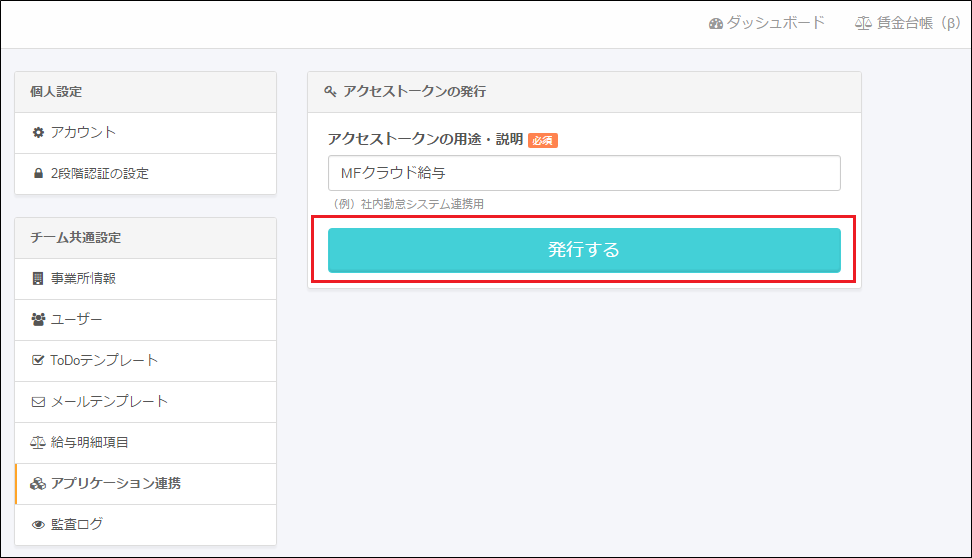Click the アクセストークンの発行 panel title
The height and width of the screenshot is (558, 972).
point(414,92)
